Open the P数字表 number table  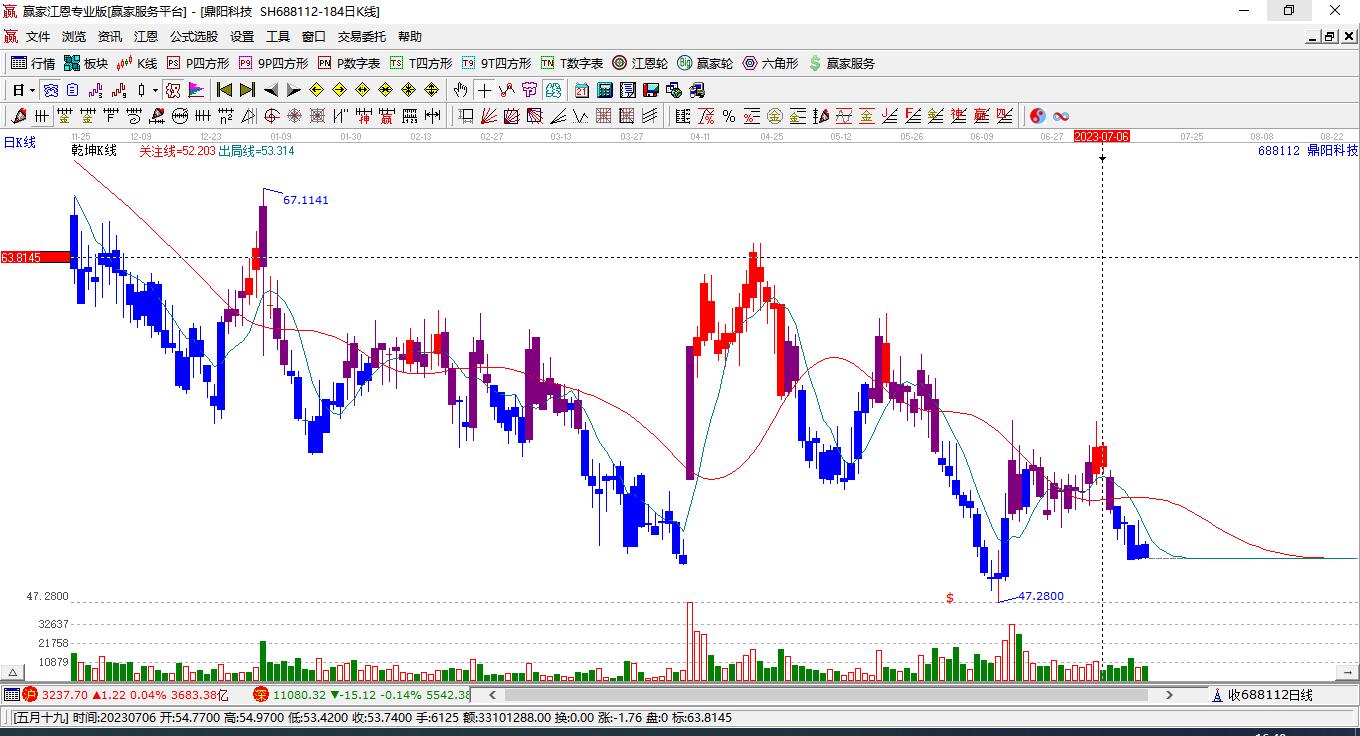coord(349,63)
